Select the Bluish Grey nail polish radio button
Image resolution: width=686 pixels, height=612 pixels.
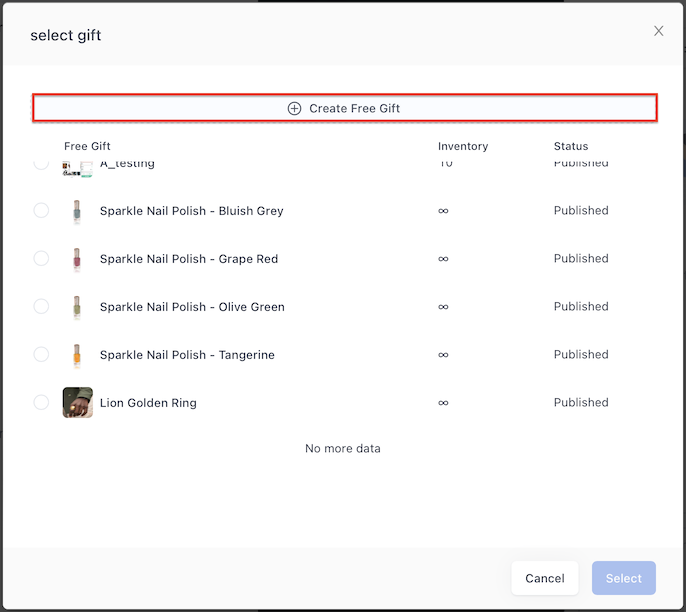[41, 210]
